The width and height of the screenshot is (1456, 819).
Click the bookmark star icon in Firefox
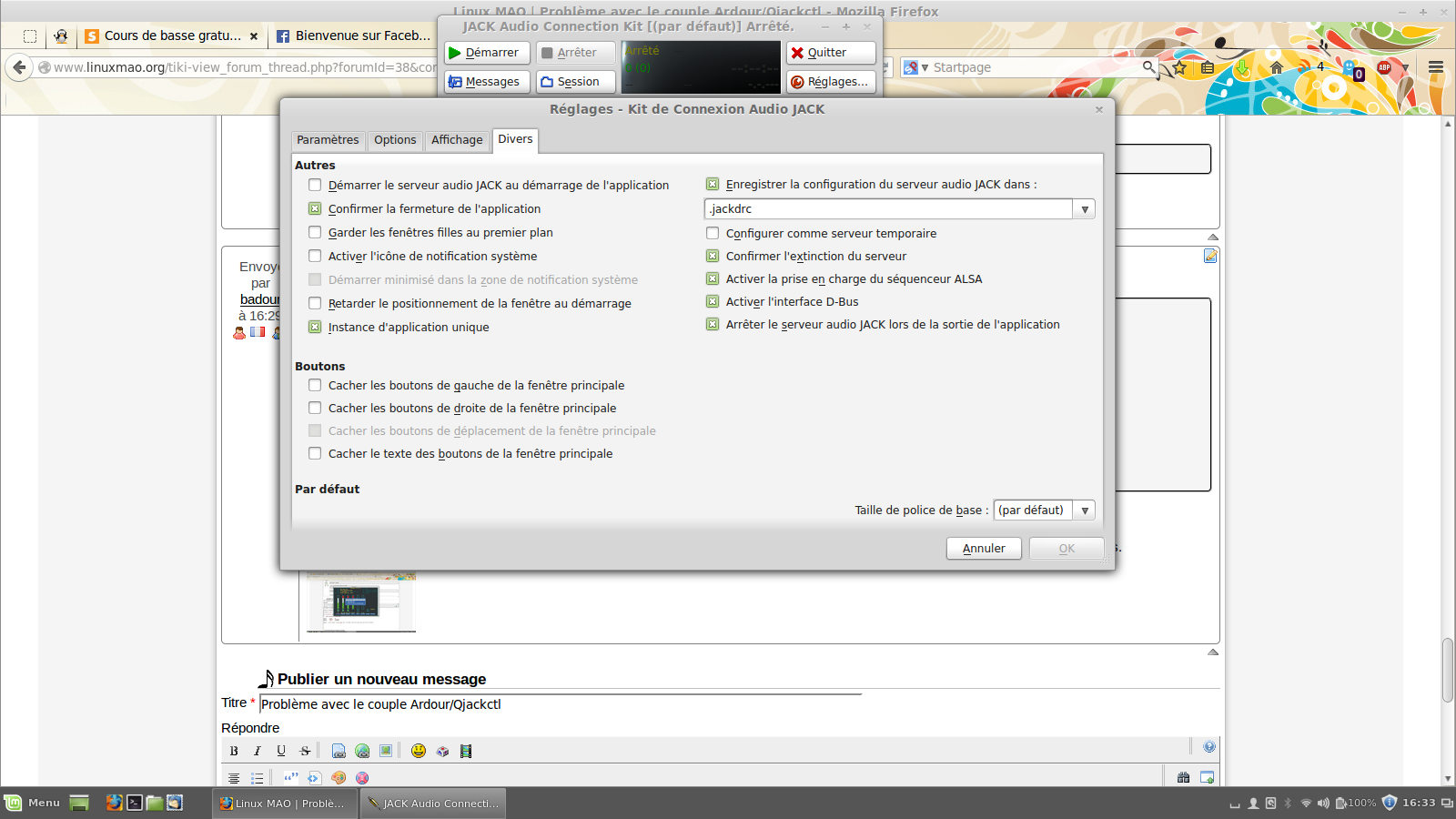1180,67
